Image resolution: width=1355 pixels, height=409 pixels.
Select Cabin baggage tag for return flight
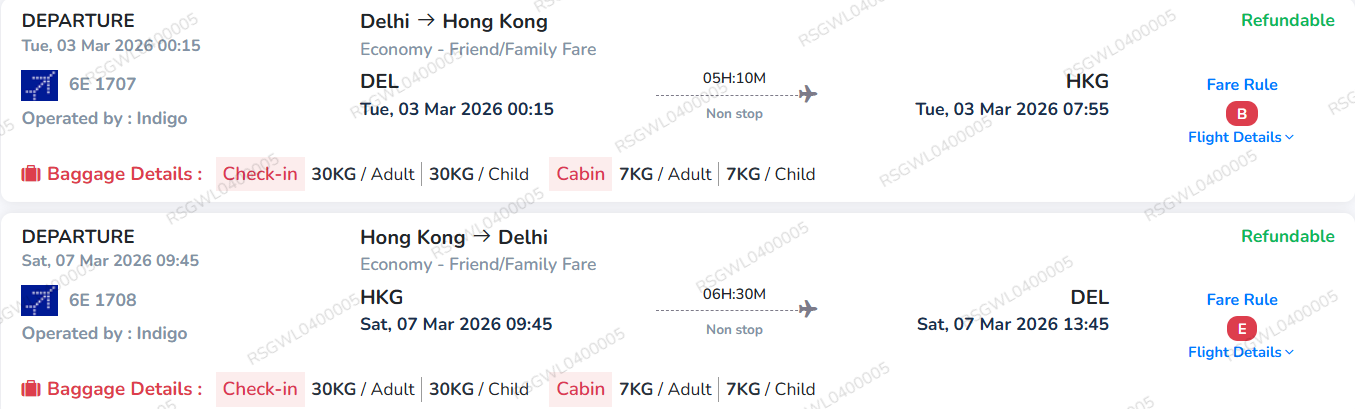point(580,389)
